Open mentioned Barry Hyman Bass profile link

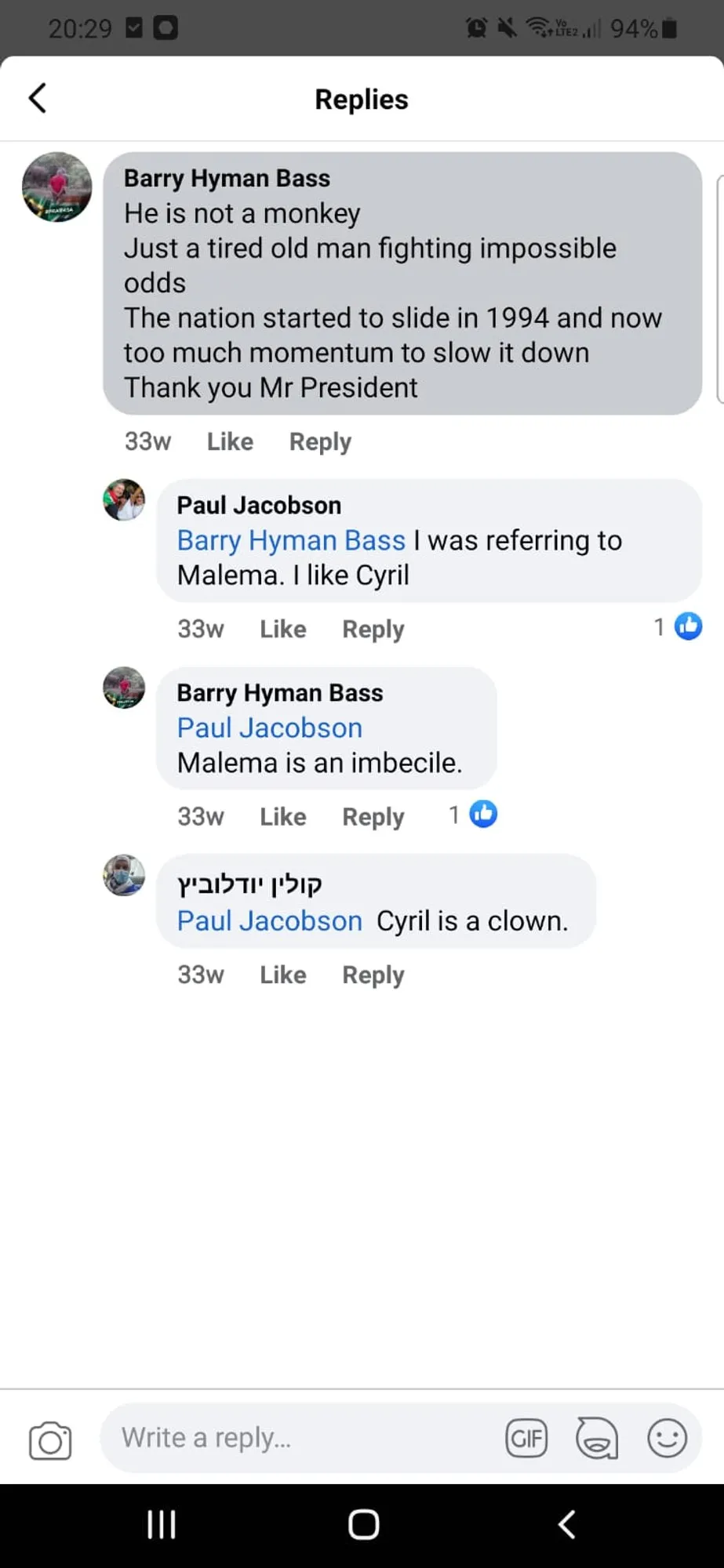point(291,540)
